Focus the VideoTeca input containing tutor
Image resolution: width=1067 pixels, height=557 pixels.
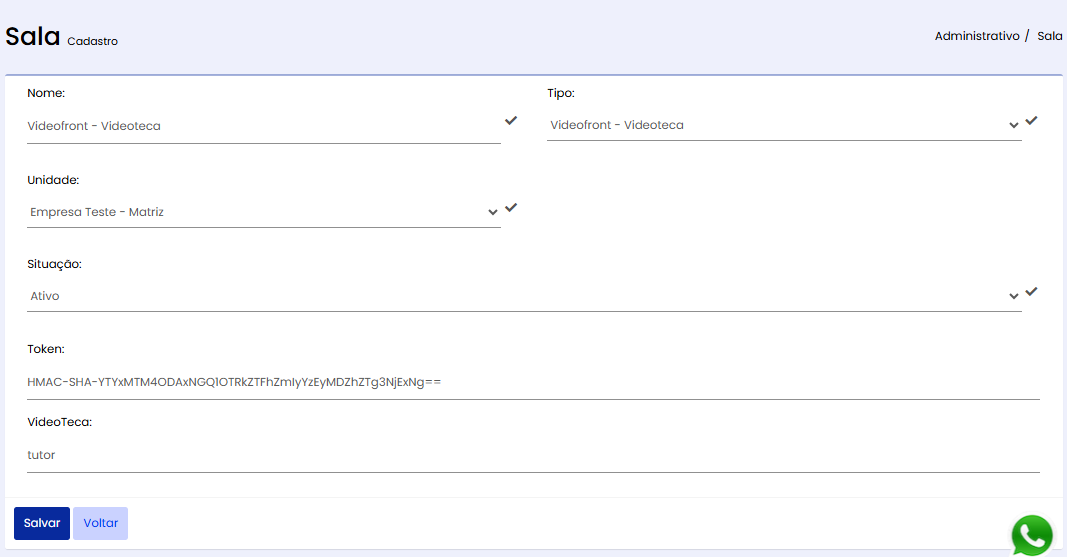pyautogui.click(x=534, y=455)
